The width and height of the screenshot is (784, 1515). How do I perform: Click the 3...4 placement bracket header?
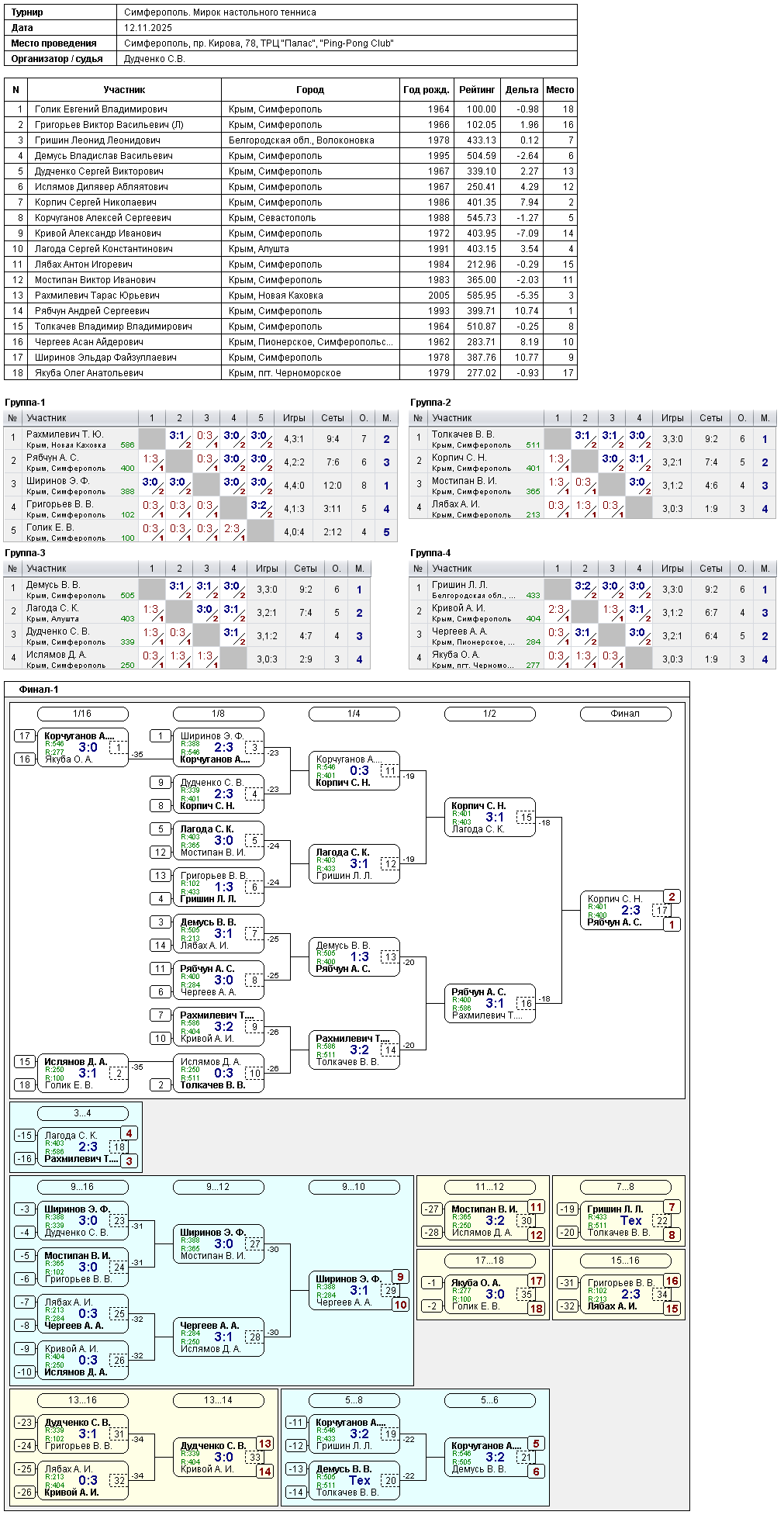[x=82, y=1113]
